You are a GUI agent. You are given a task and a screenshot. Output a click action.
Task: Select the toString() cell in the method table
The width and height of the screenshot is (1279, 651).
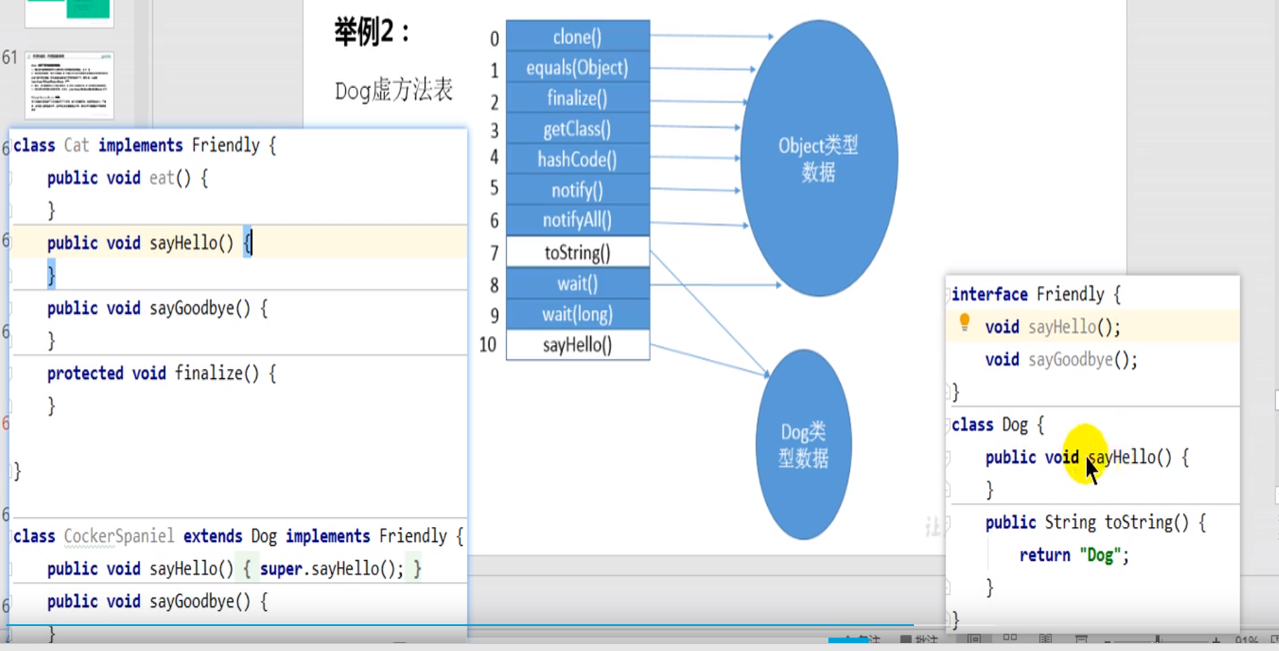(578, 252)
